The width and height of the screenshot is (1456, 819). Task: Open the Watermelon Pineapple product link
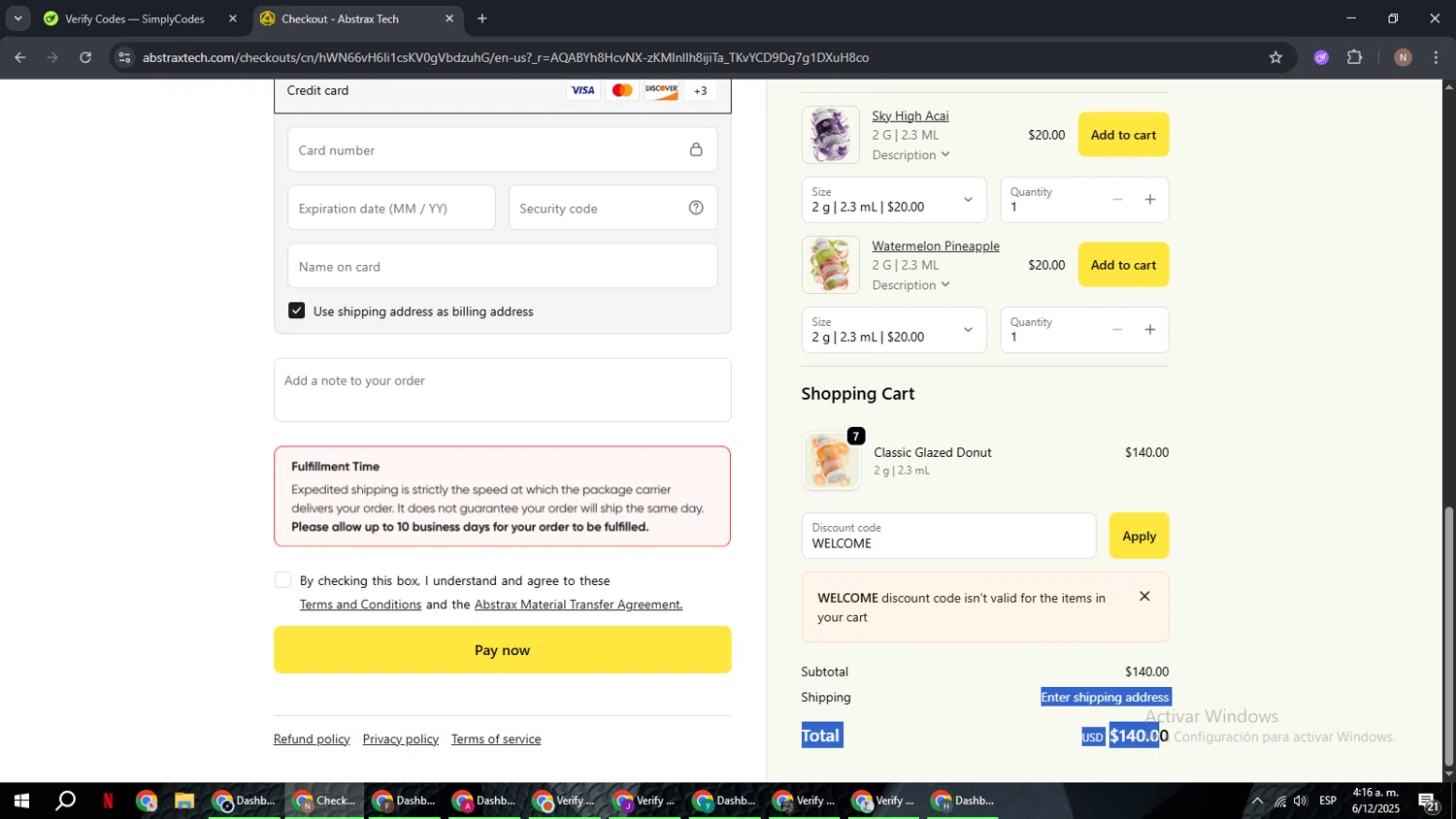coord(936,246)
